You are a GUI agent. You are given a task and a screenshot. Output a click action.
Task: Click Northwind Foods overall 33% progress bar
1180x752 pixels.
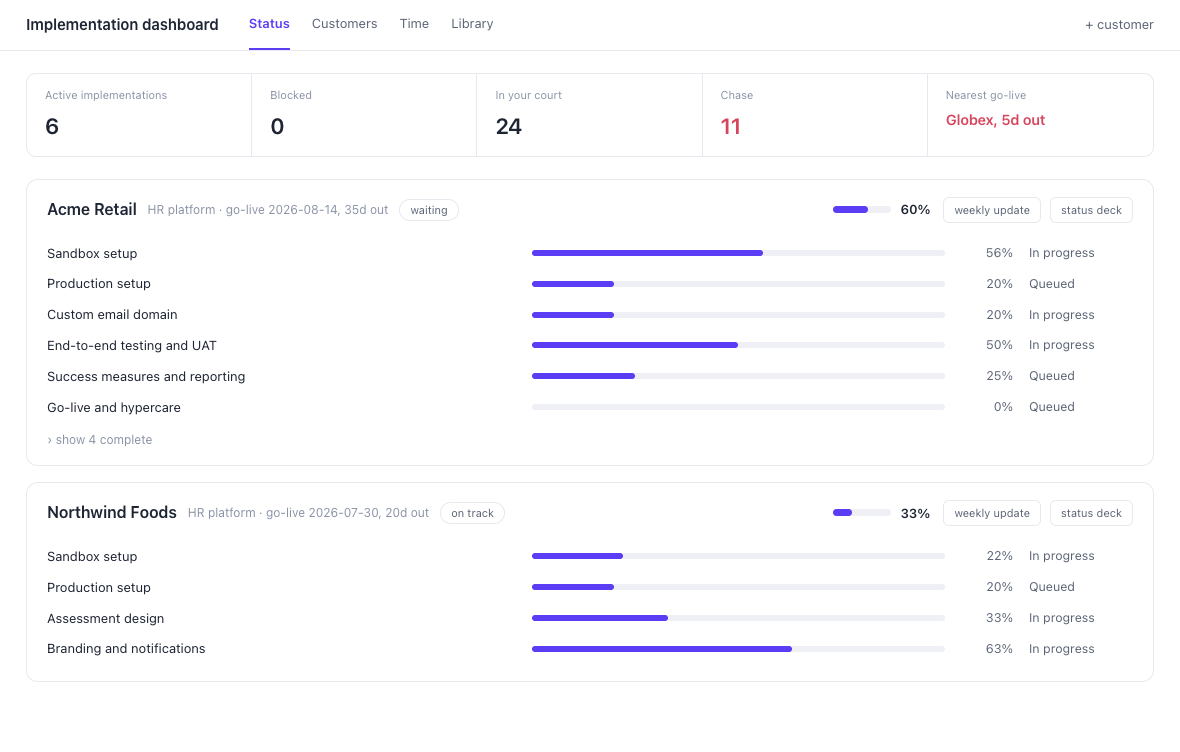[861, 513]
